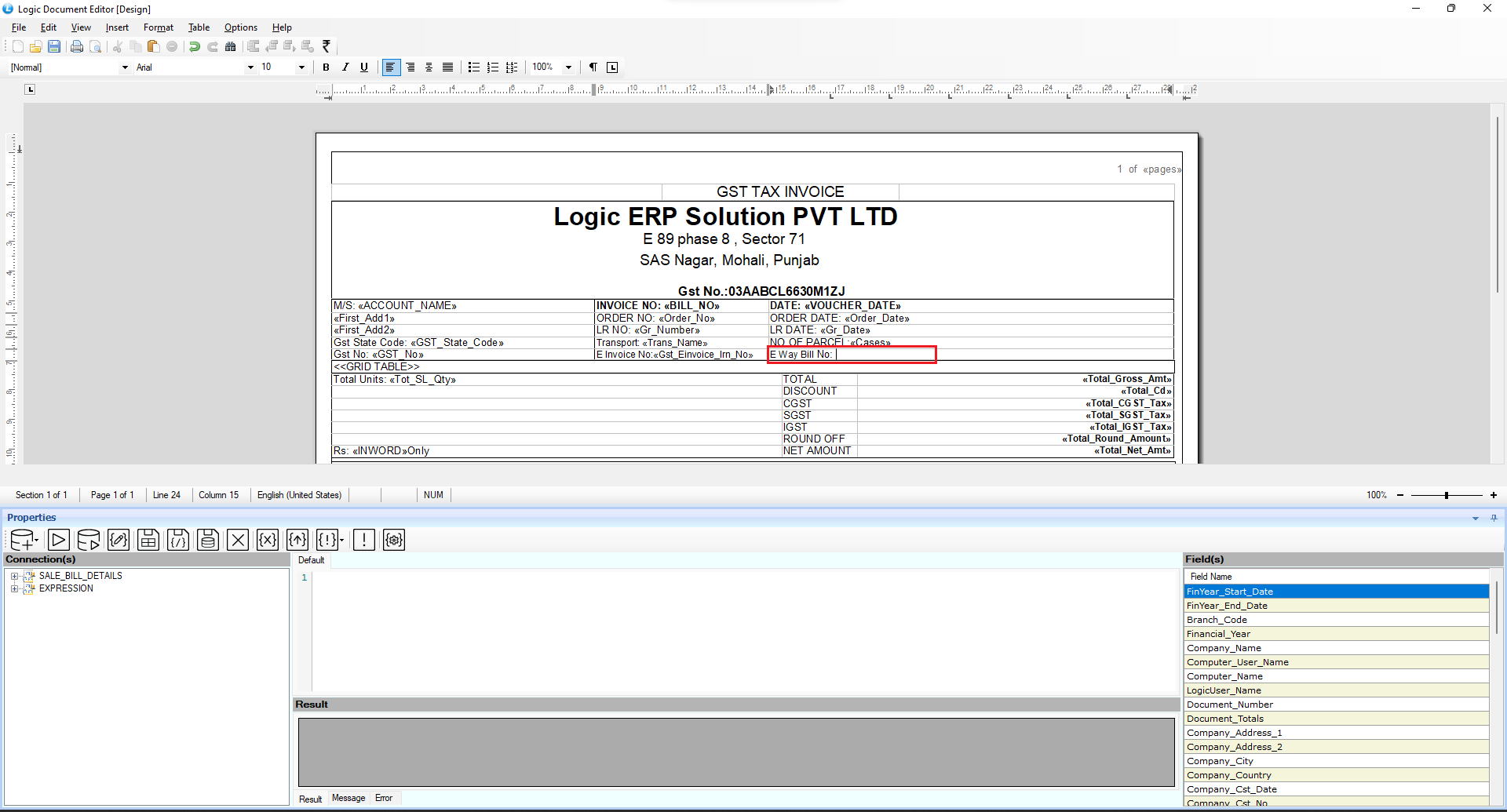Viewport: 1507px width, 812px height.
Task: Switch to the Message tab
Action: pyautogui.click(x=348, y=798)
